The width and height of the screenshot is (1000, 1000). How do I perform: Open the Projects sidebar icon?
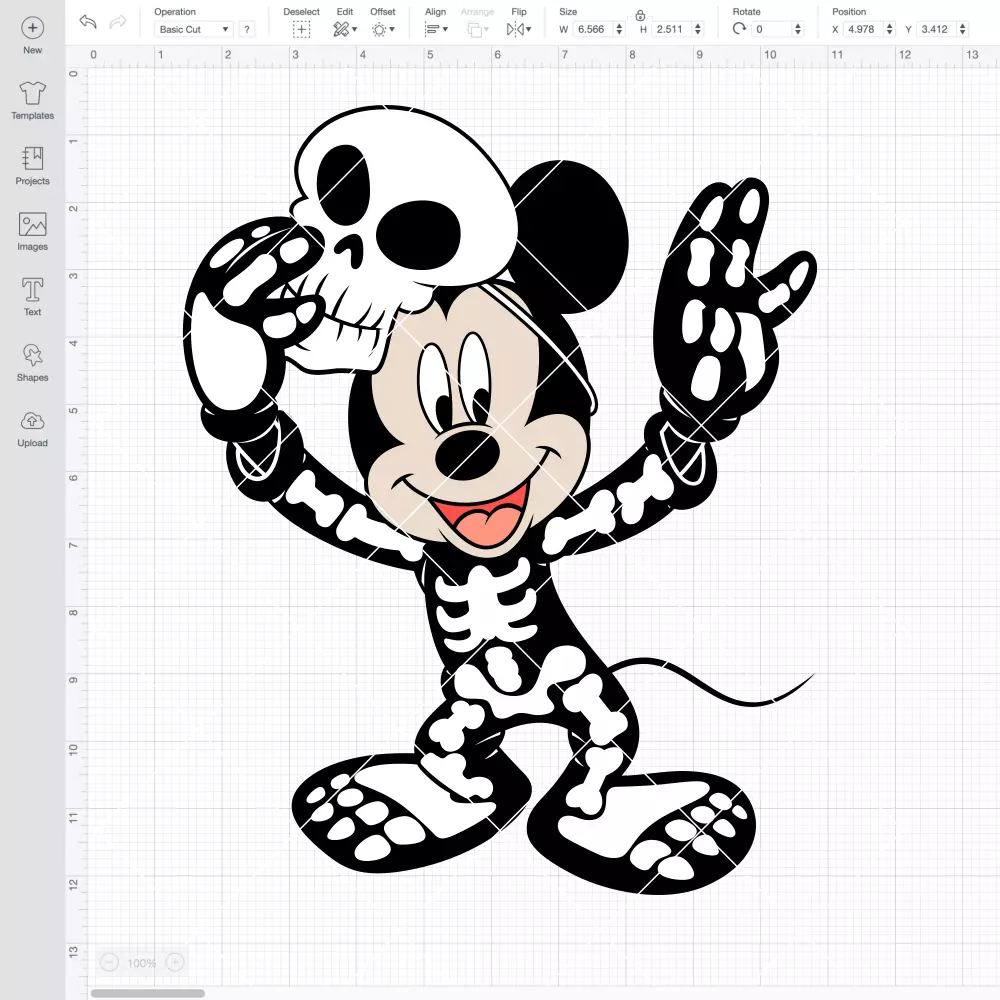click(x=33, y=158)
